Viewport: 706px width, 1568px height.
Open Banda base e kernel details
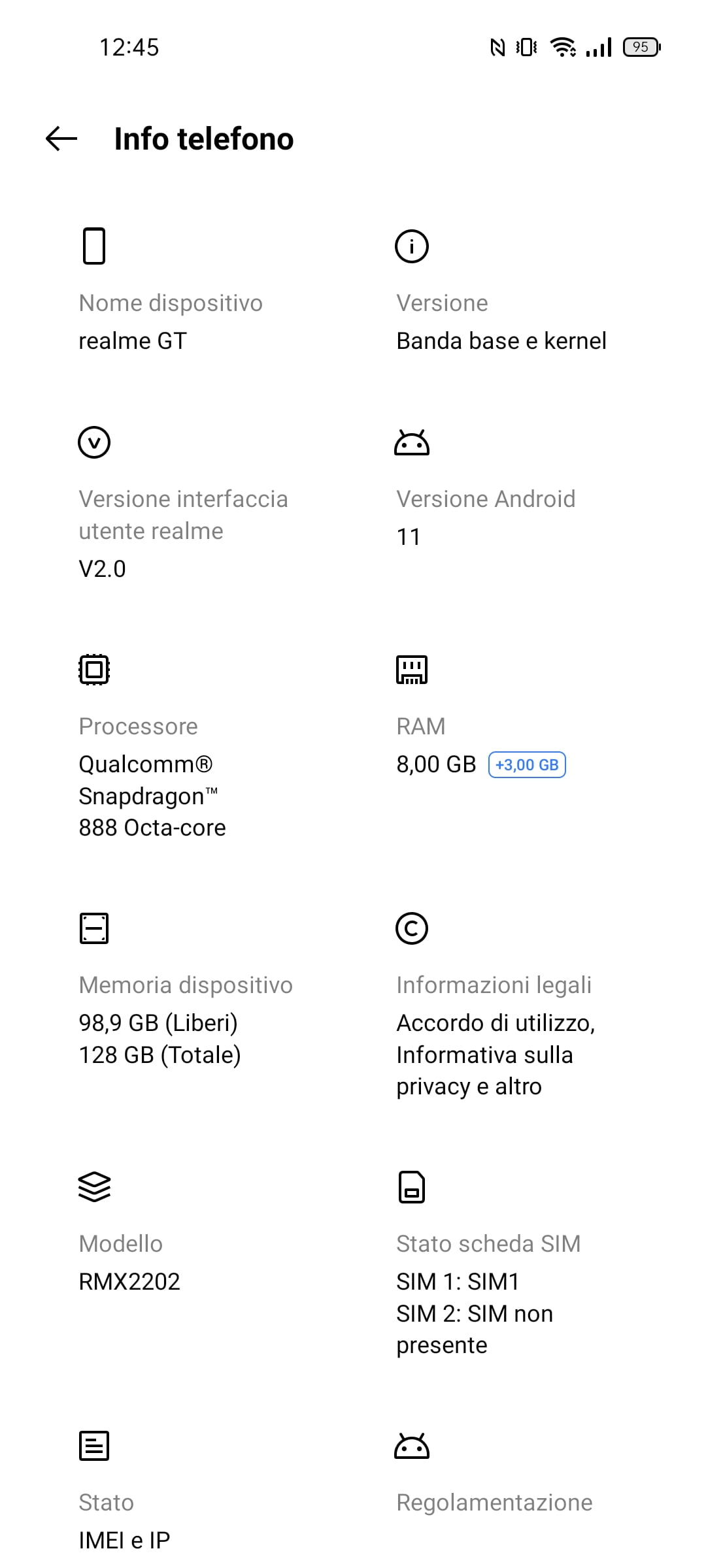point(501,341)
